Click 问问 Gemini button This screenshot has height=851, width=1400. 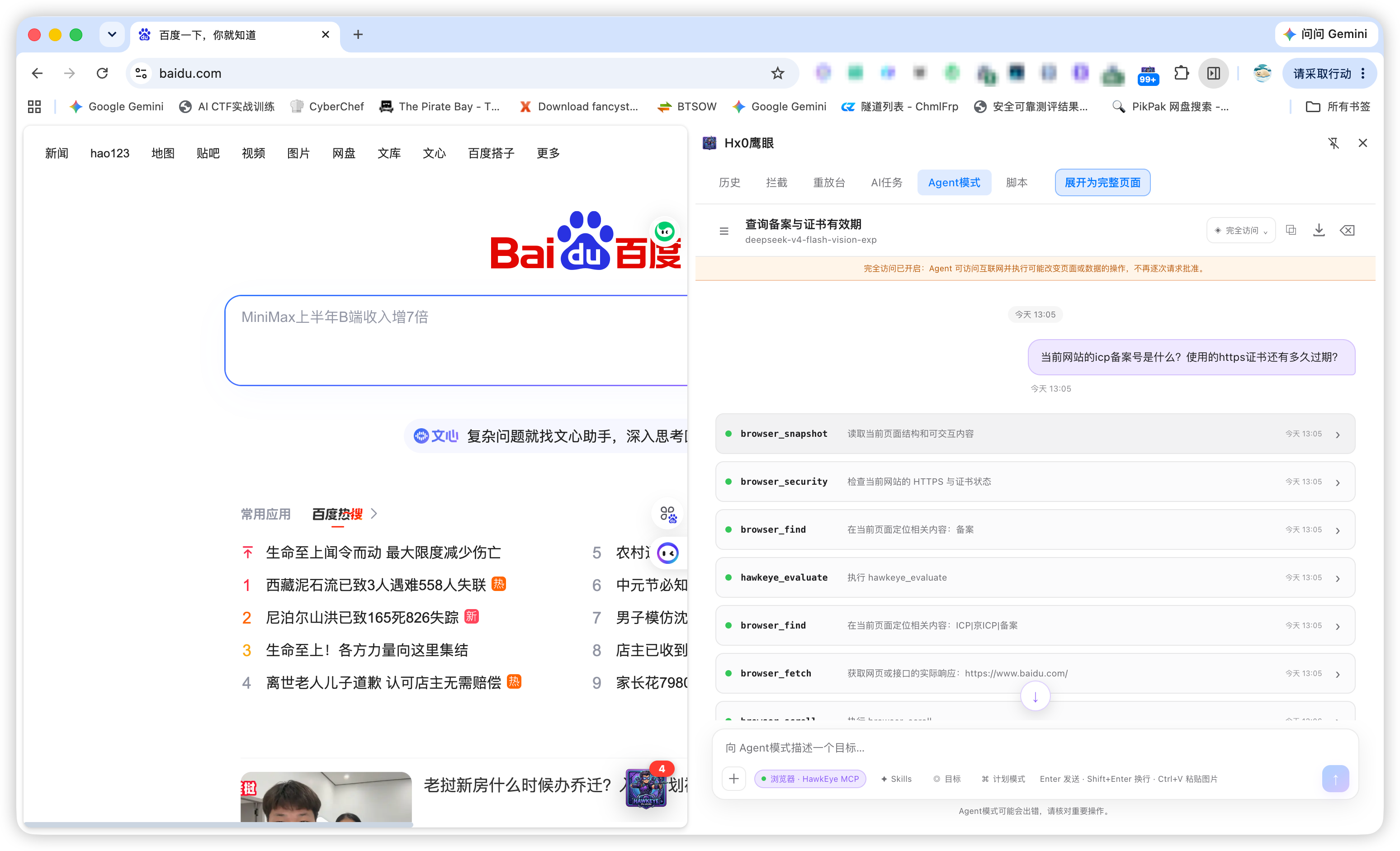tap(1326, 34)
